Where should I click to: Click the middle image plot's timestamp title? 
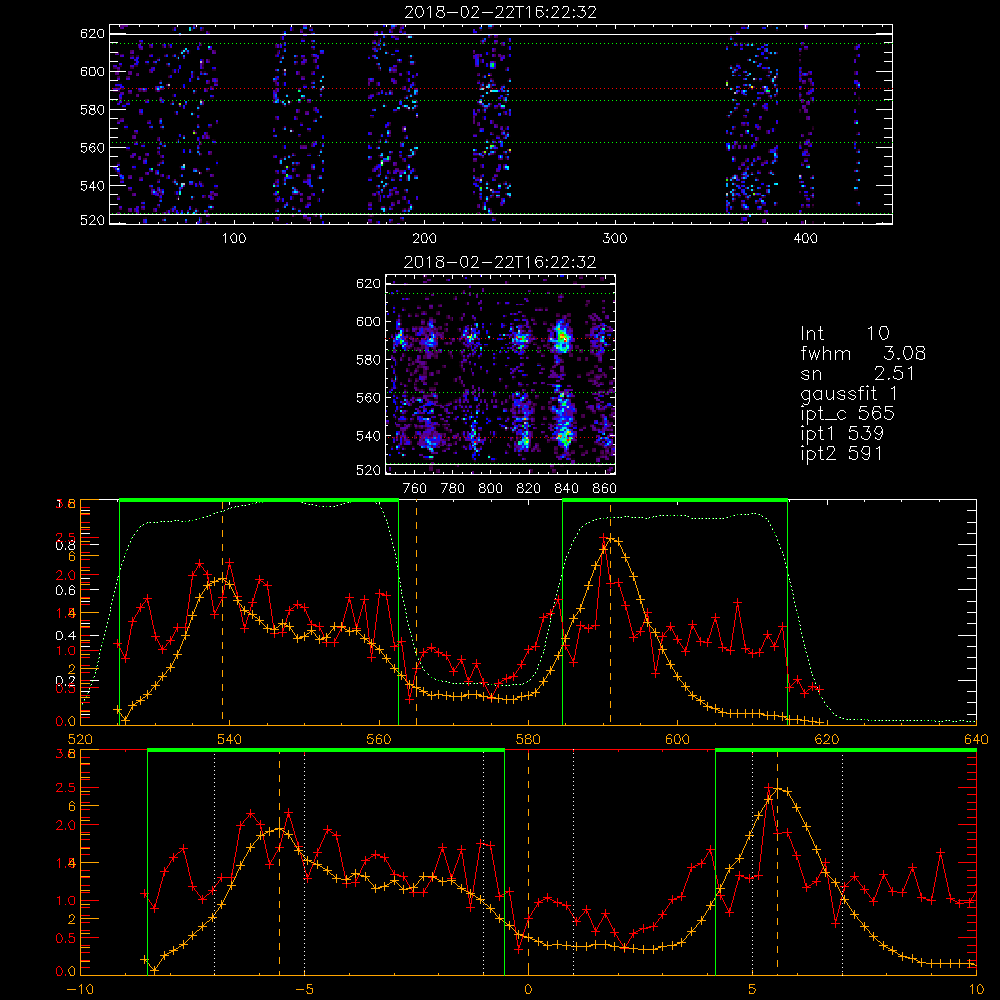[500, 262]
